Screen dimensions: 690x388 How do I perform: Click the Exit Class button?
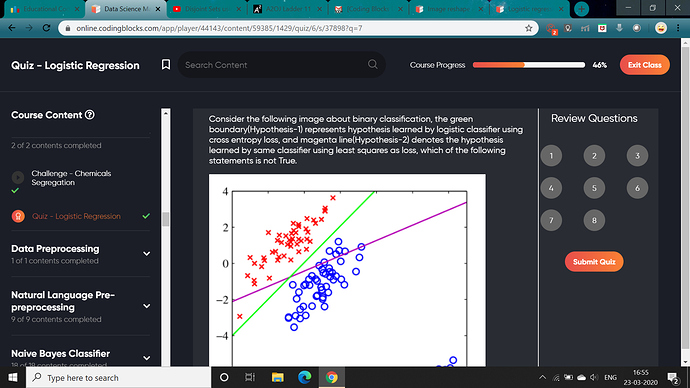645,65
